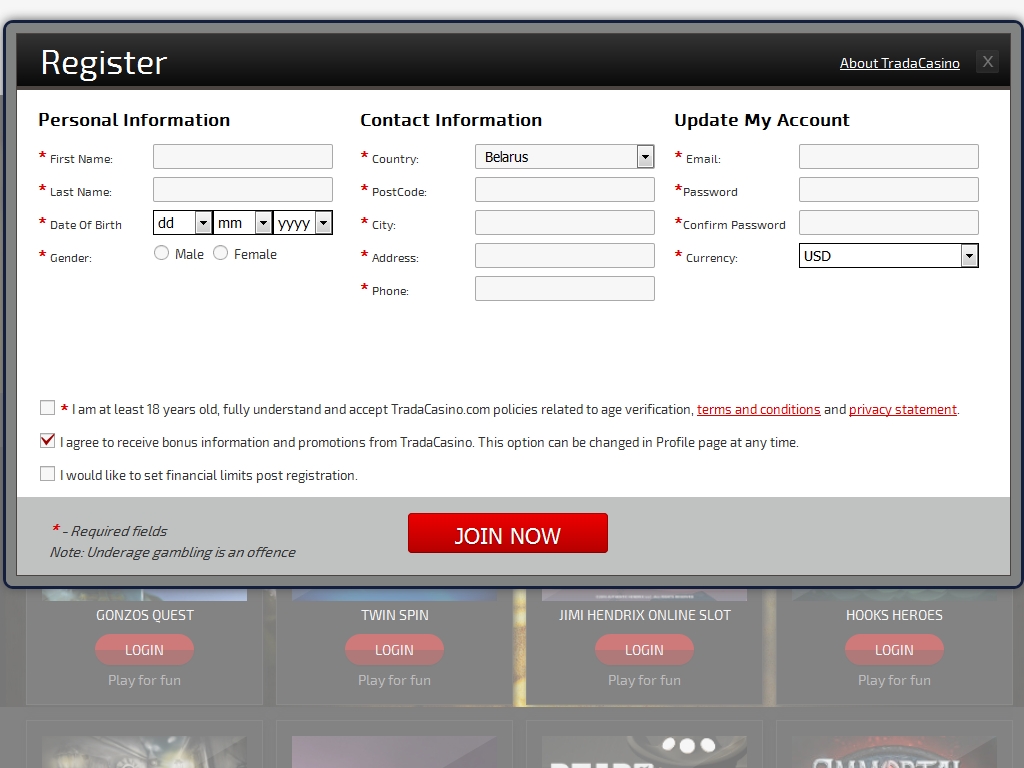Check the 18 years old agreement box
Viewport: 1024px width, 768px height.
pyautogui.click(x=47, y=408)
